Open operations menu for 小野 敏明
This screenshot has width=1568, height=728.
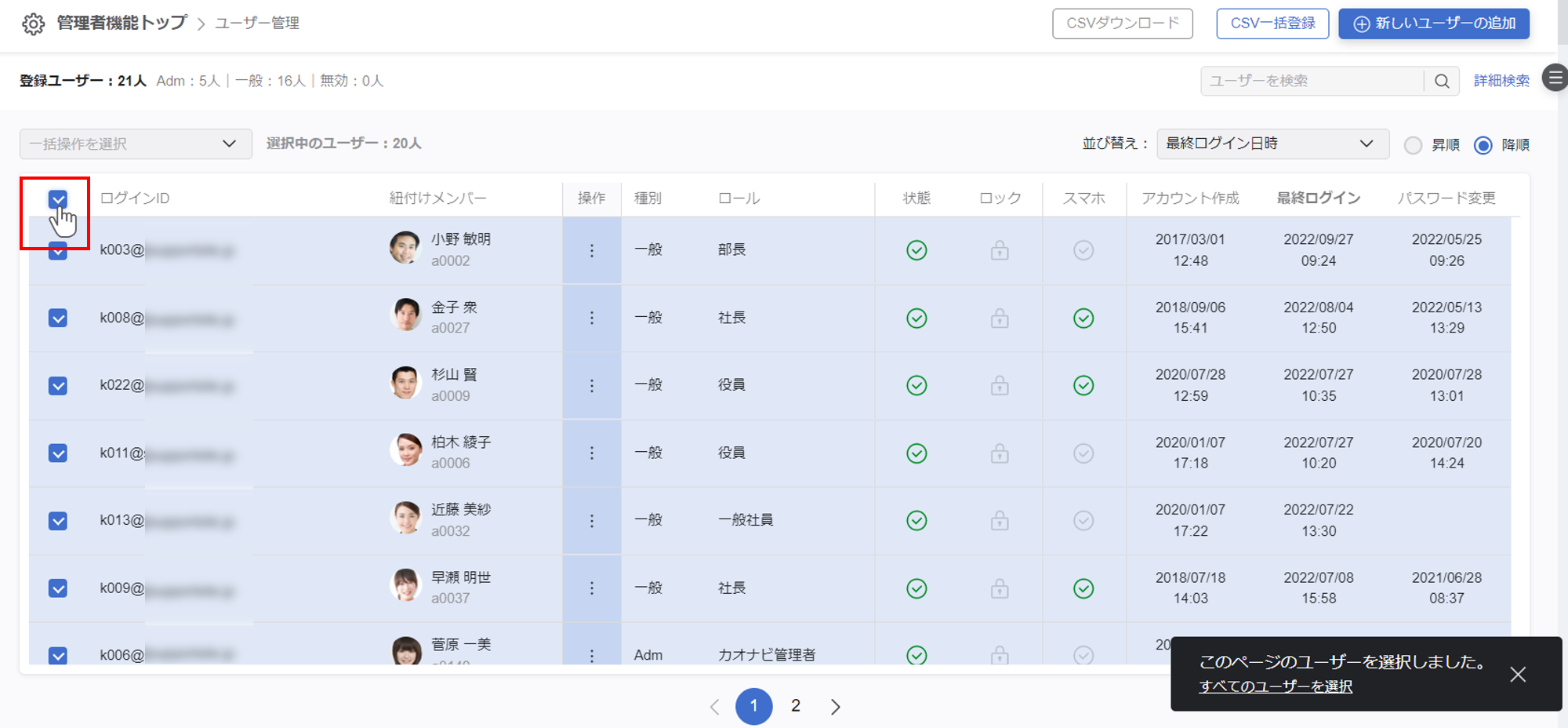coord(592,250)
